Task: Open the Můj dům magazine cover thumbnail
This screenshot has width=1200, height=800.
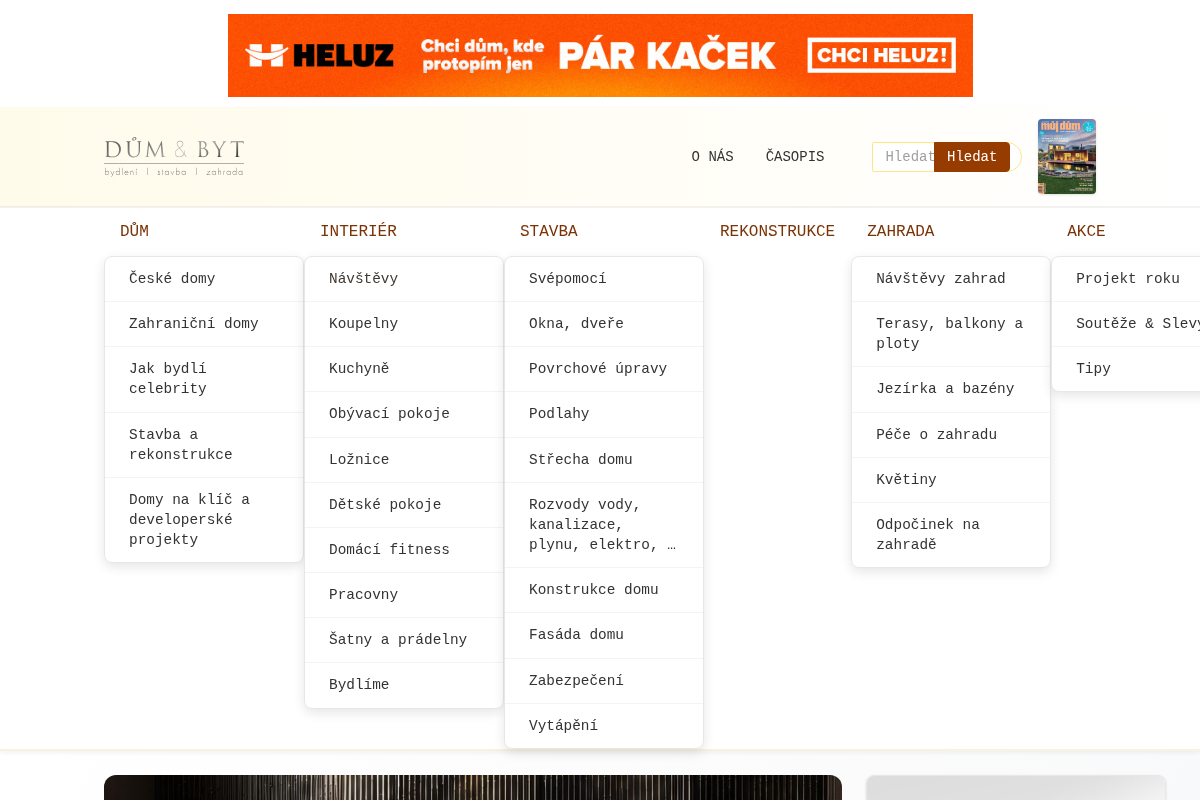Action: click(1067, 156)
